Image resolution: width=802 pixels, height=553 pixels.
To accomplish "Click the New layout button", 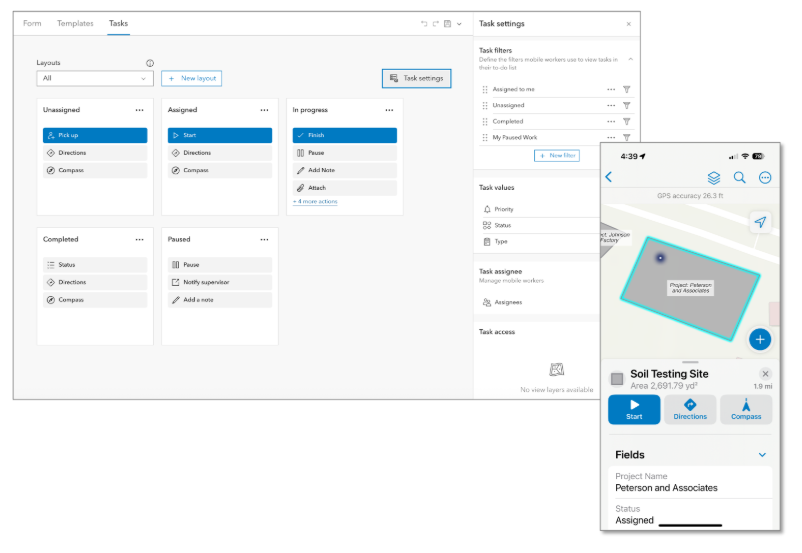I will tap(191, 78).
